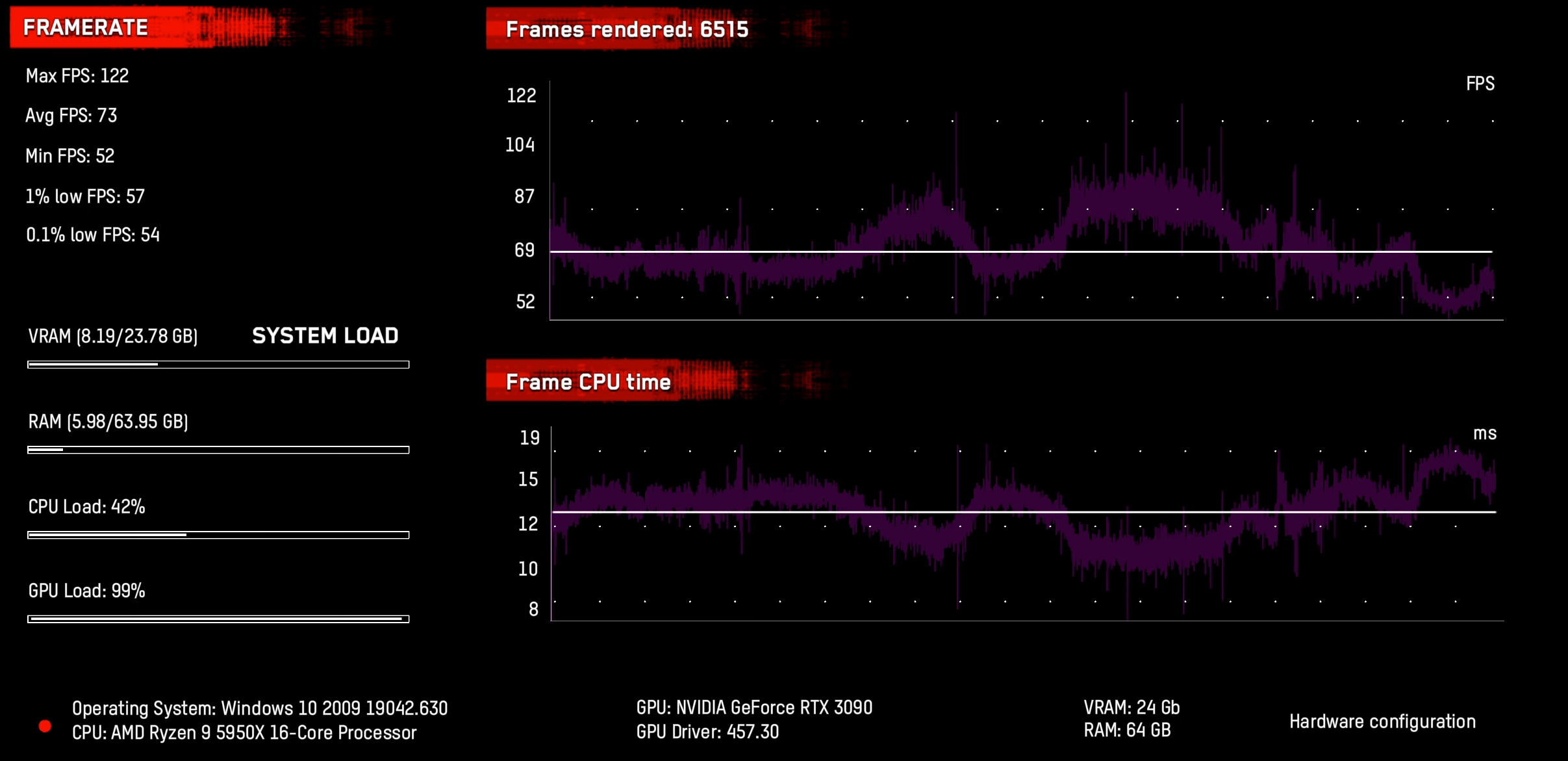This screenshot has height=761, width=1568.
Task: Click the Avg FPS: 73 readout
Action: click(71, 116)
